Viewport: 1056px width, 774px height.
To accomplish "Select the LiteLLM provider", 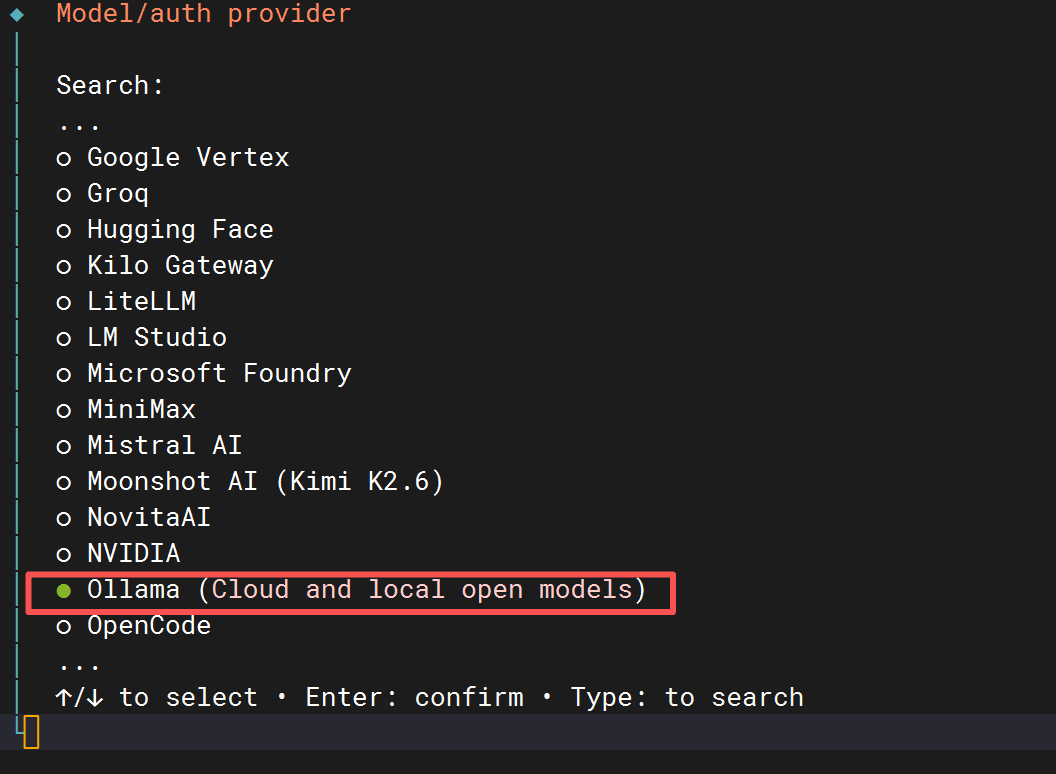I will click(127, 302).
